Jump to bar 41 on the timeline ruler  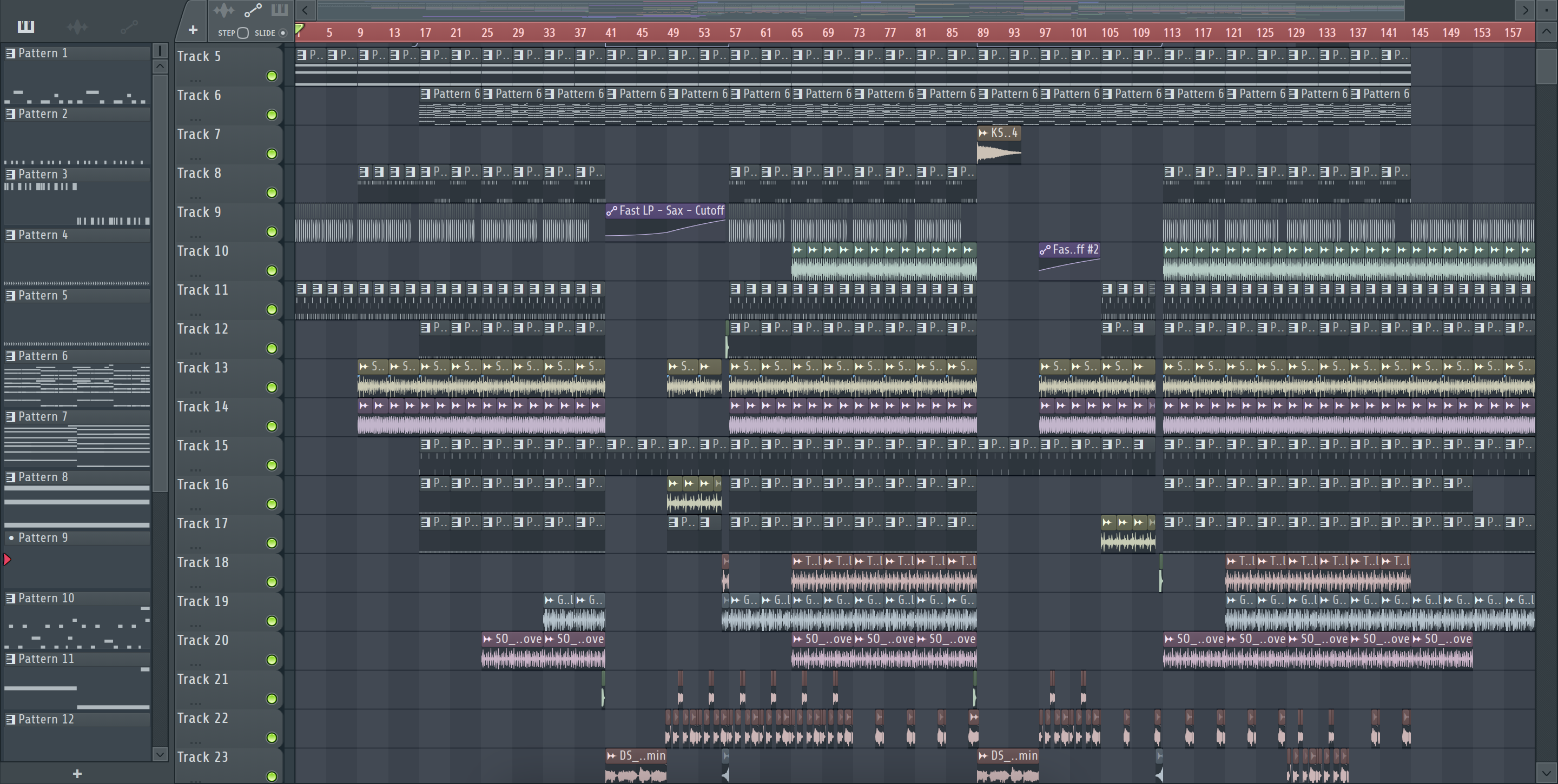[611, 32]
